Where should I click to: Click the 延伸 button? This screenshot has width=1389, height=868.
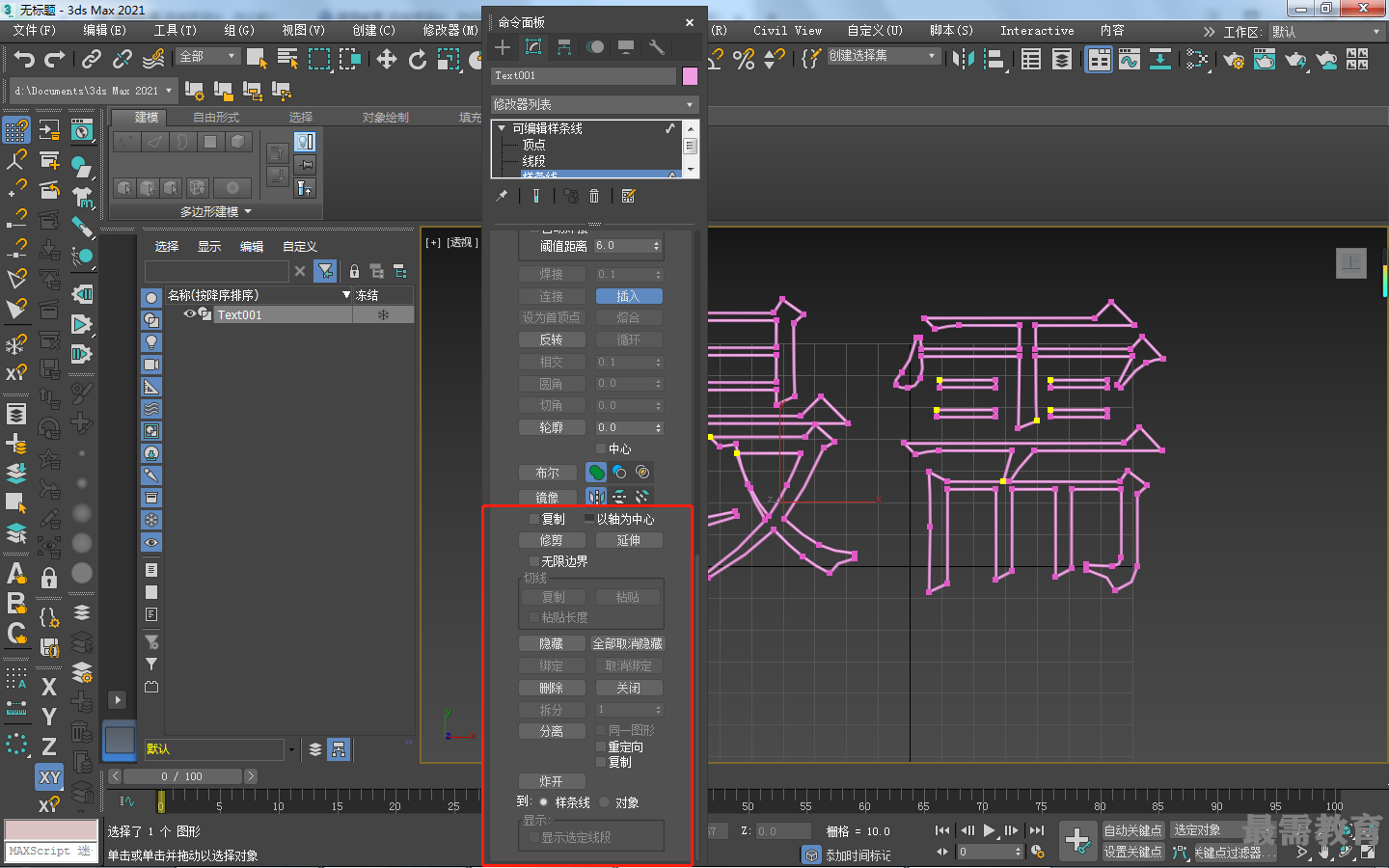pyautogui.click(x=629, y=540)
